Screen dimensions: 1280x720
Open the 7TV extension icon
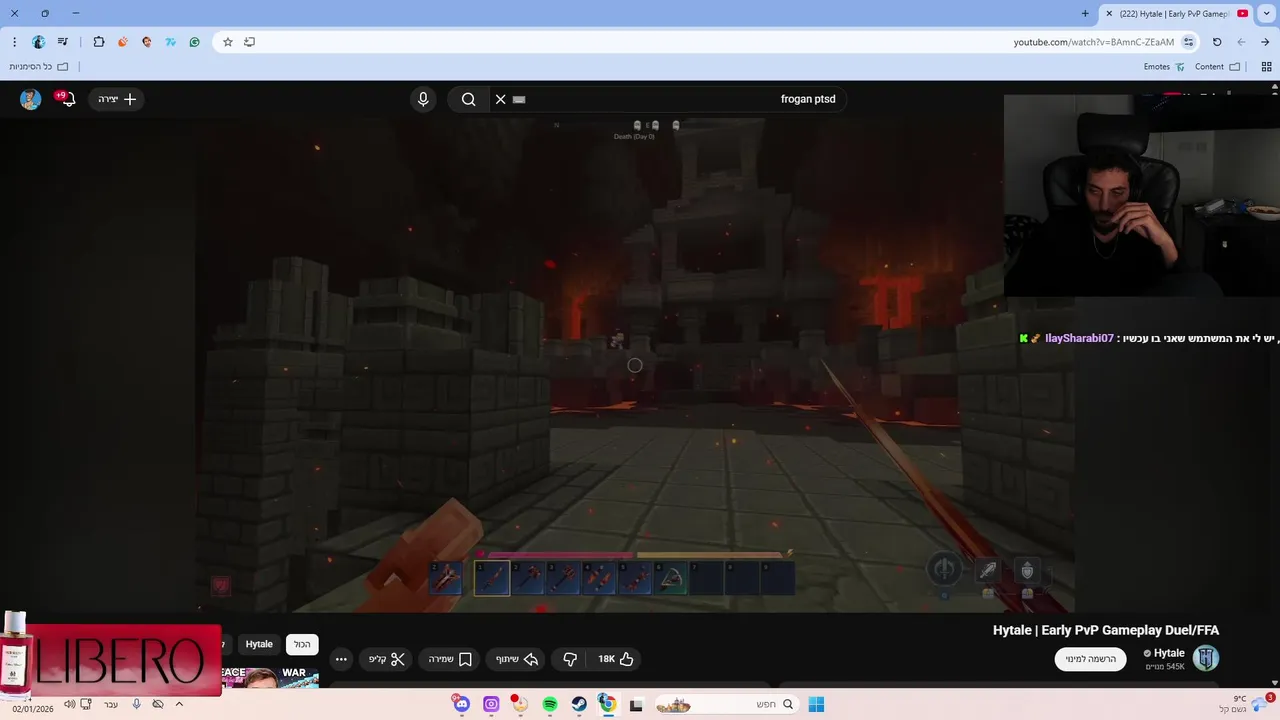(171, 42)
